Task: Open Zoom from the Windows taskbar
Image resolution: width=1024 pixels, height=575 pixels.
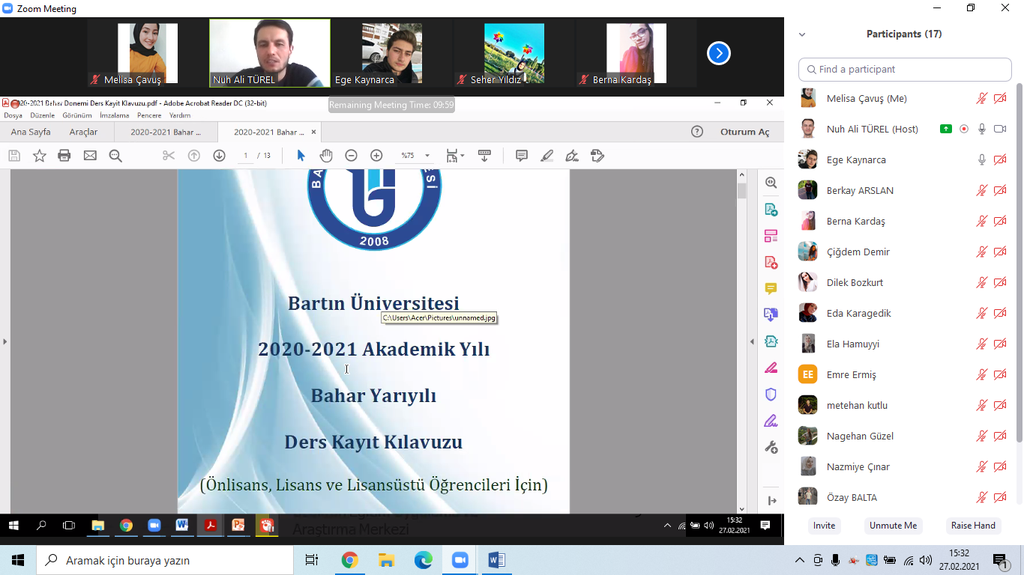Action: coord(459,560)
